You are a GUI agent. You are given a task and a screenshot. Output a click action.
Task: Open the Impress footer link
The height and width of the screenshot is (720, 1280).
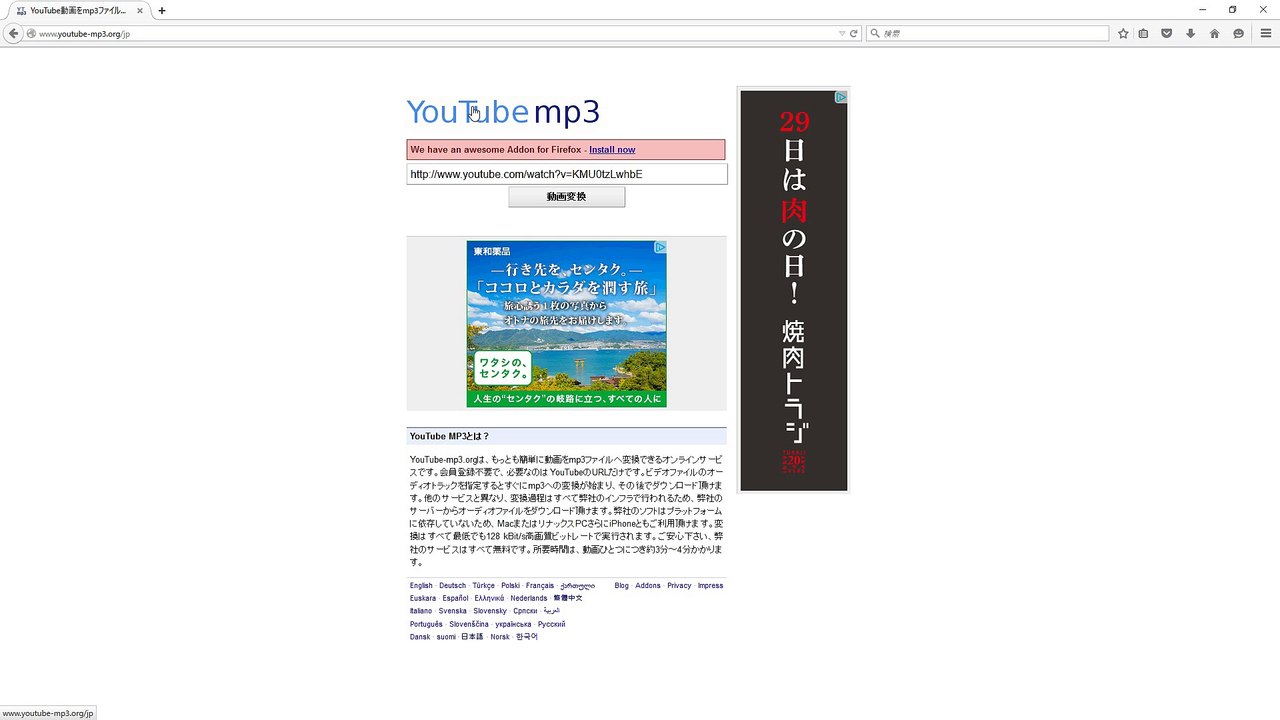tap(710, 586)
